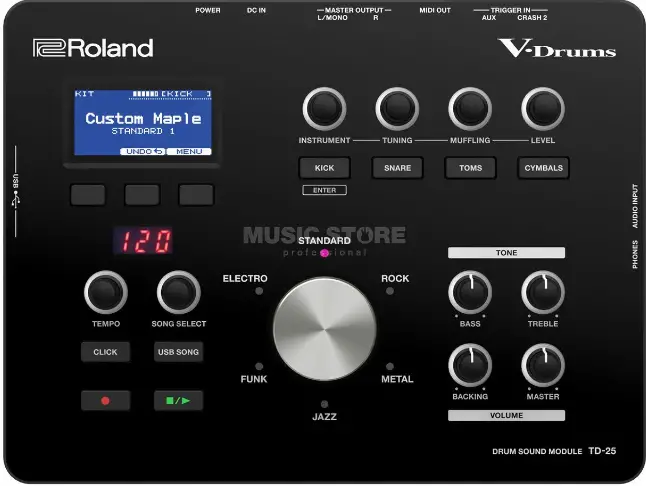Toggle the CLICK metronome button

[105, 352]
